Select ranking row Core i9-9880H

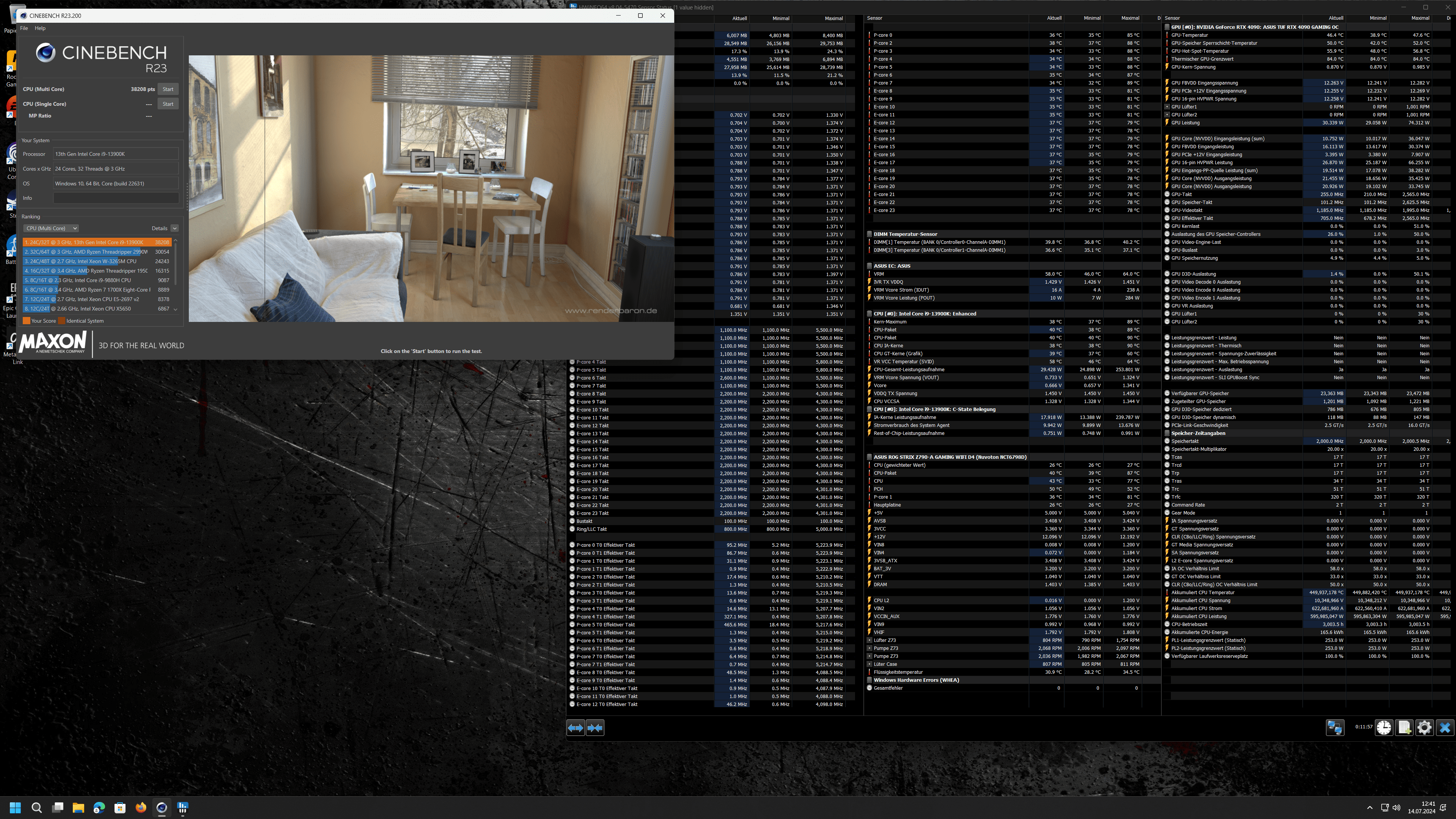[97, 280]
